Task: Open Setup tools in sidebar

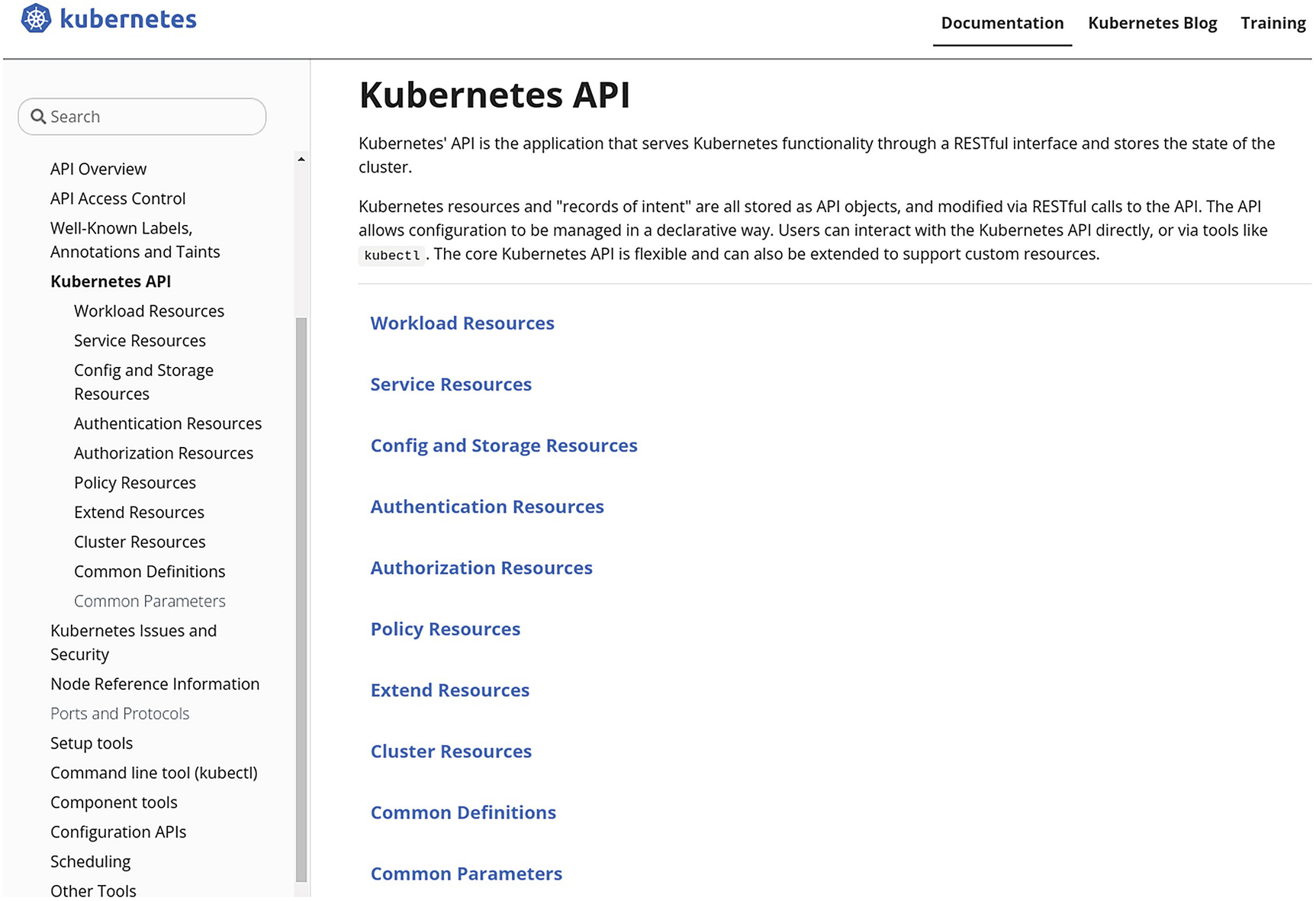Action: 92,744
